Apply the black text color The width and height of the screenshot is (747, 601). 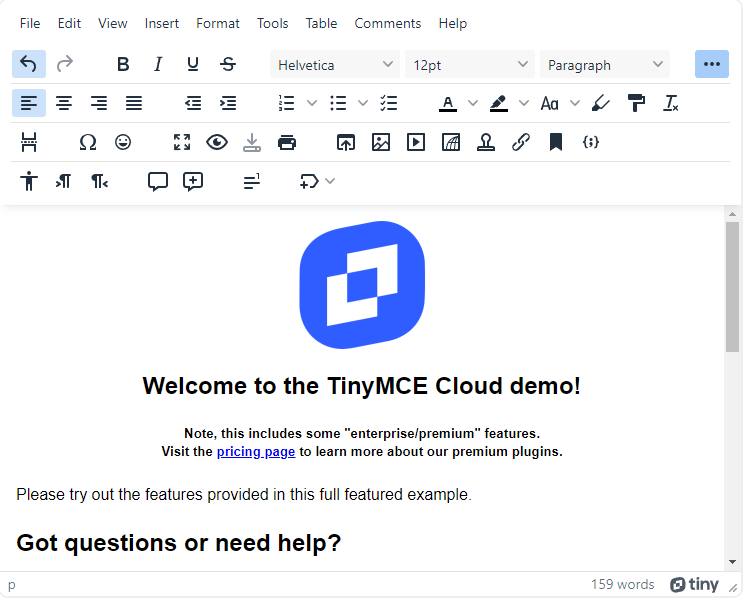pyautogui.click(x=448, y=103)
